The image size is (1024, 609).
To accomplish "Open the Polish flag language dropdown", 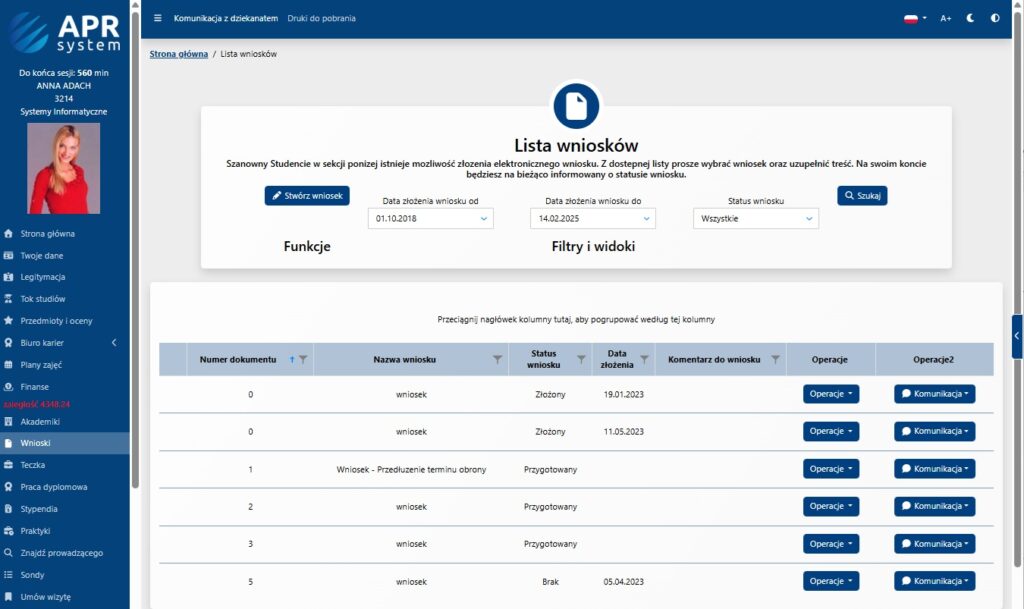I will click(x=915, y=18).
